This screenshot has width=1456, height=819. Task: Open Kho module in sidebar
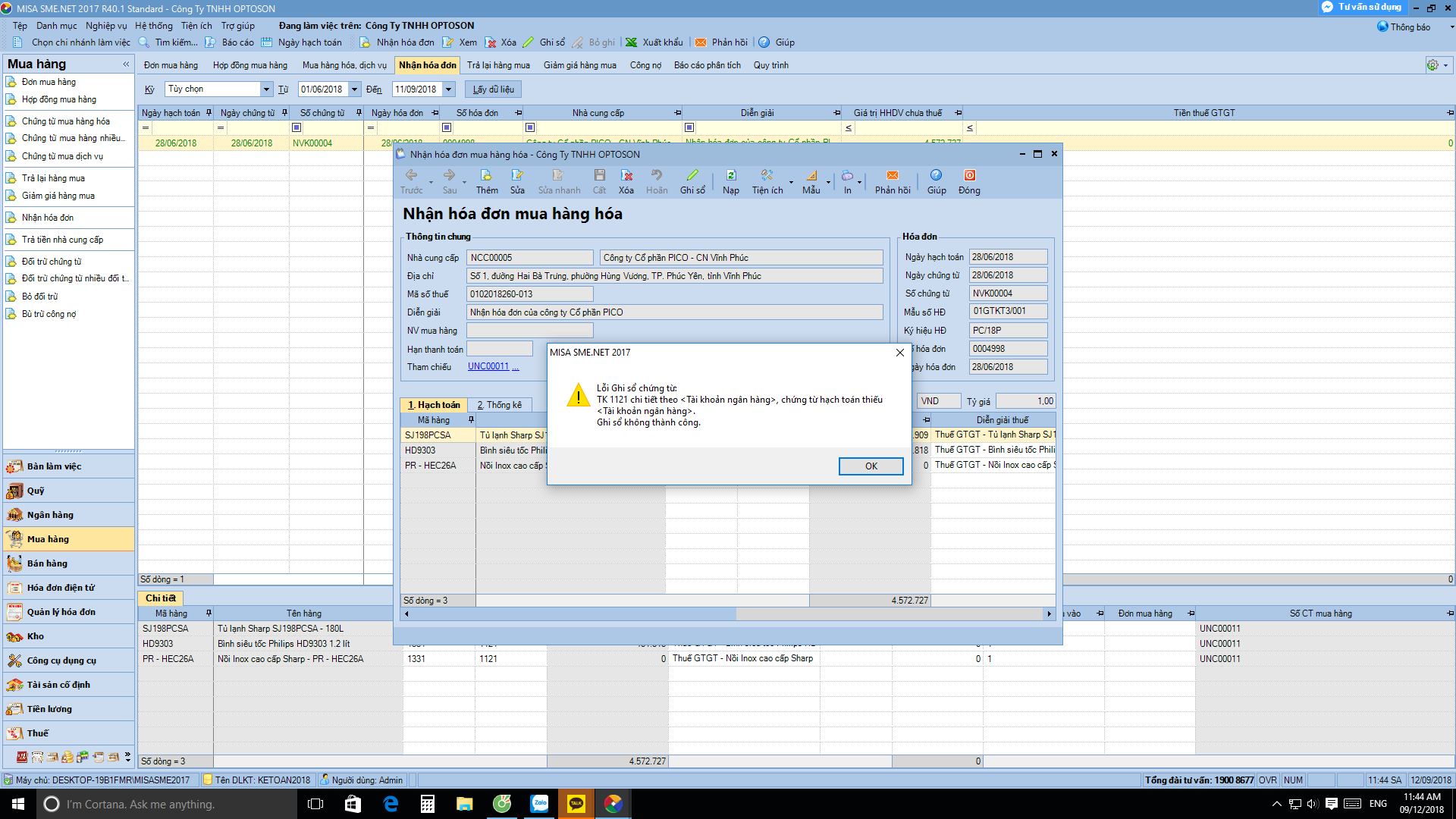pyautogui.click(x=68, y=636)
